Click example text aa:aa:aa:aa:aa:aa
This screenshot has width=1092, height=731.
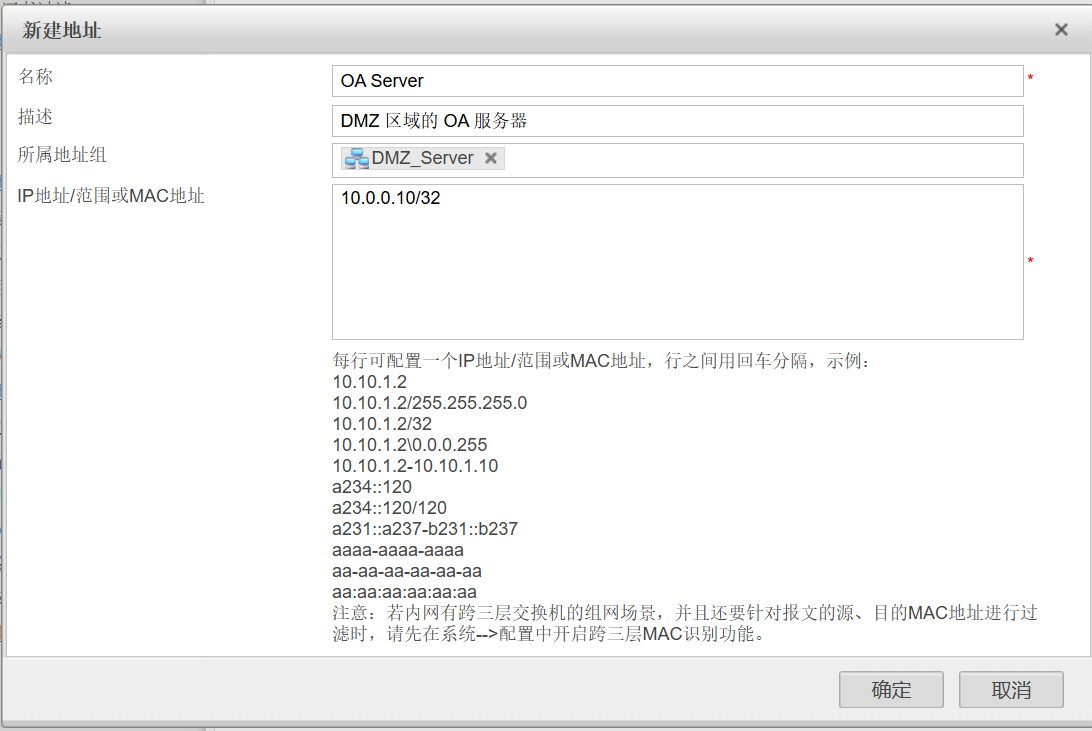coord(405,592)
